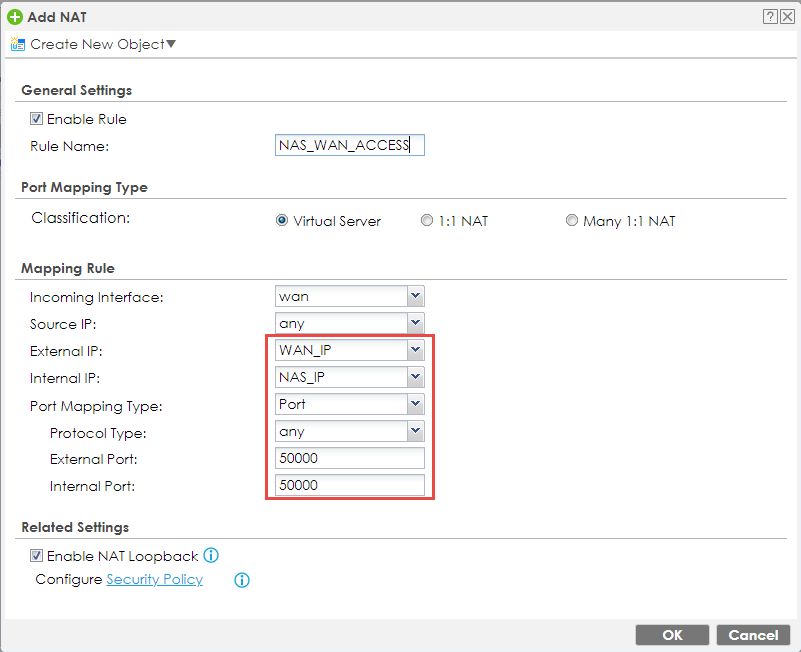Screen dimensions: 801x652
Task: Expand the Internal IP NAS_IP dropdown
Action: [x=416, y=378]
